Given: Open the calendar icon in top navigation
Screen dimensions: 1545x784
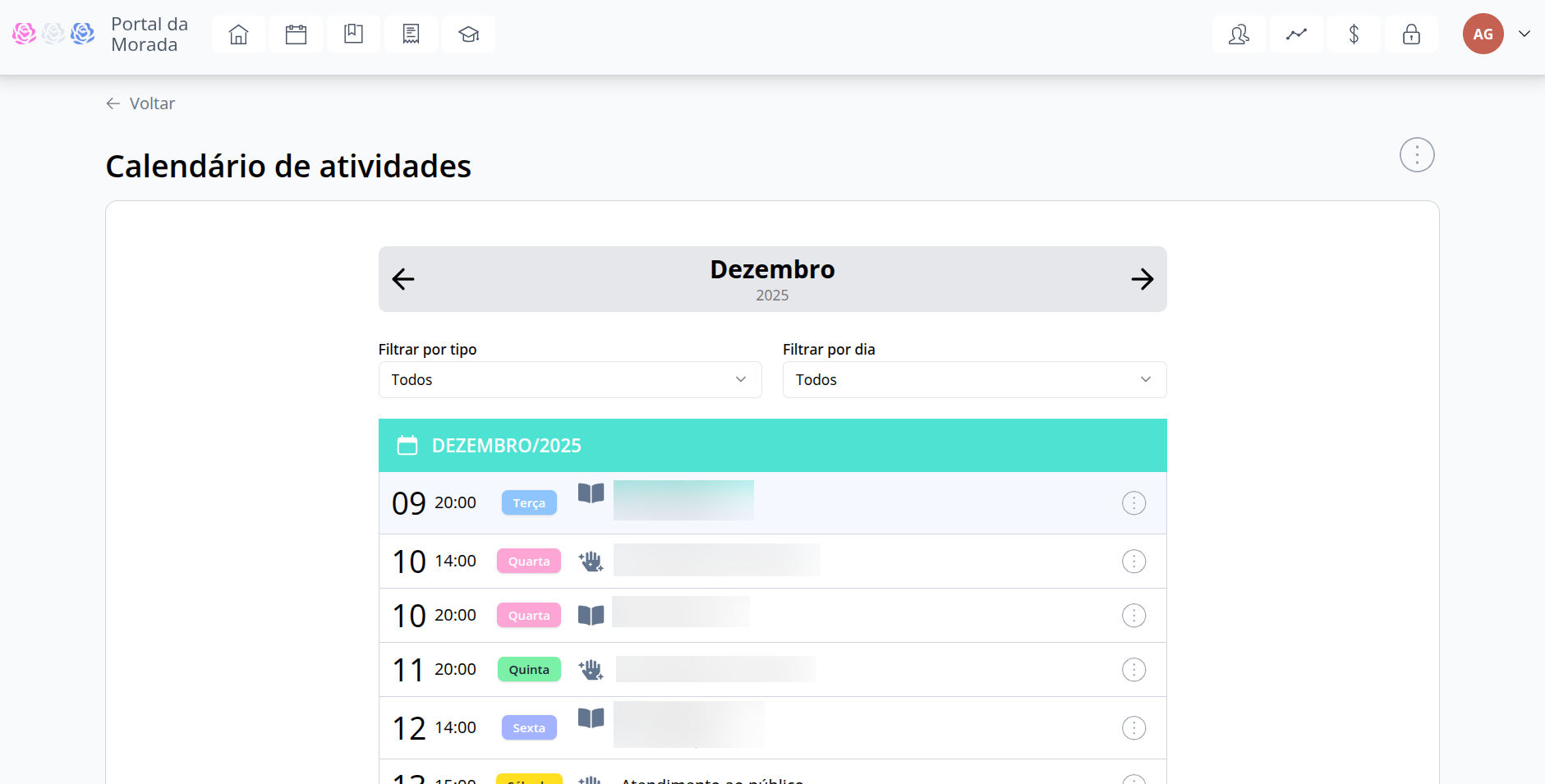Looking at the screenshot, I should [296, 34].
